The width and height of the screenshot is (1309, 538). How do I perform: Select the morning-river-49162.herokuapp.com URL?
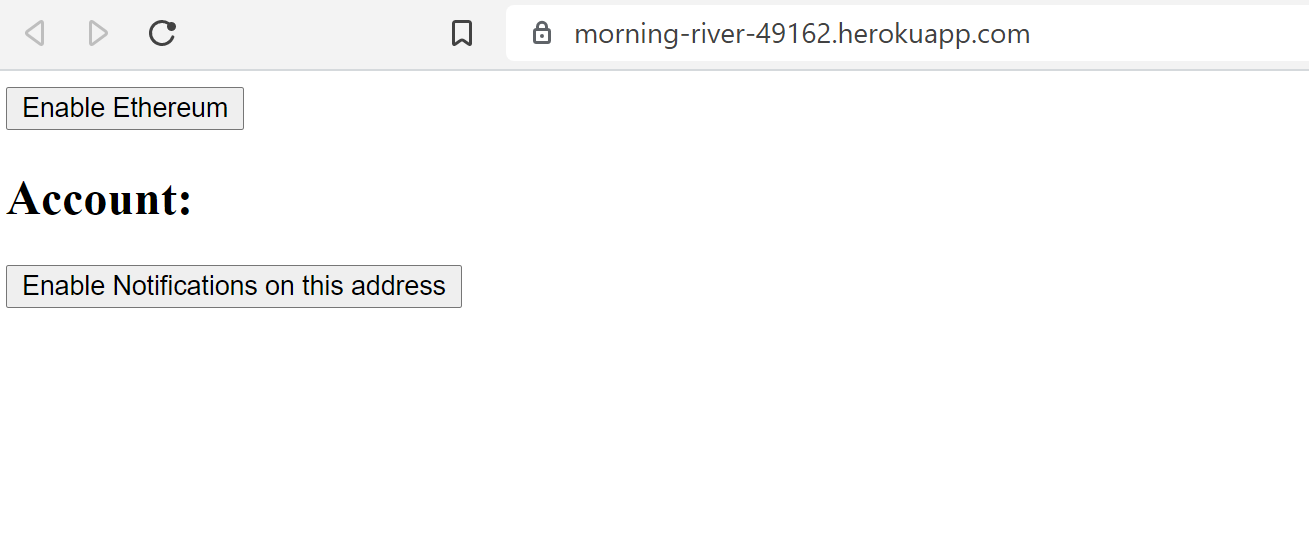(x=801, y=34)
